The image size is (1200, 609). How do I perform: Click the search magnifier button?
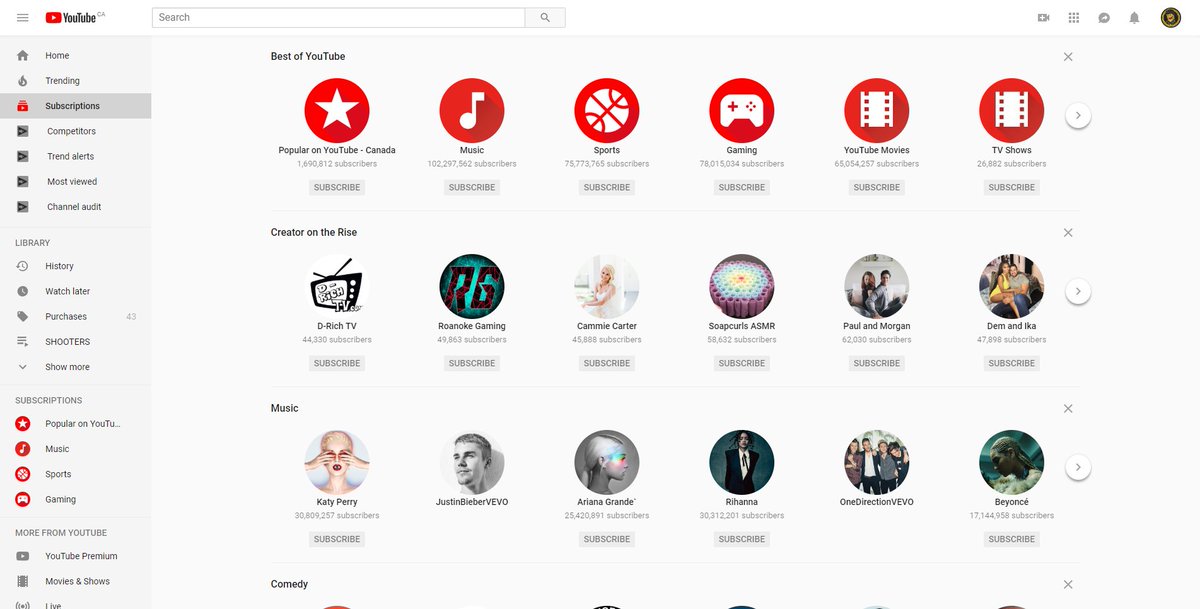tap(545, 18)
